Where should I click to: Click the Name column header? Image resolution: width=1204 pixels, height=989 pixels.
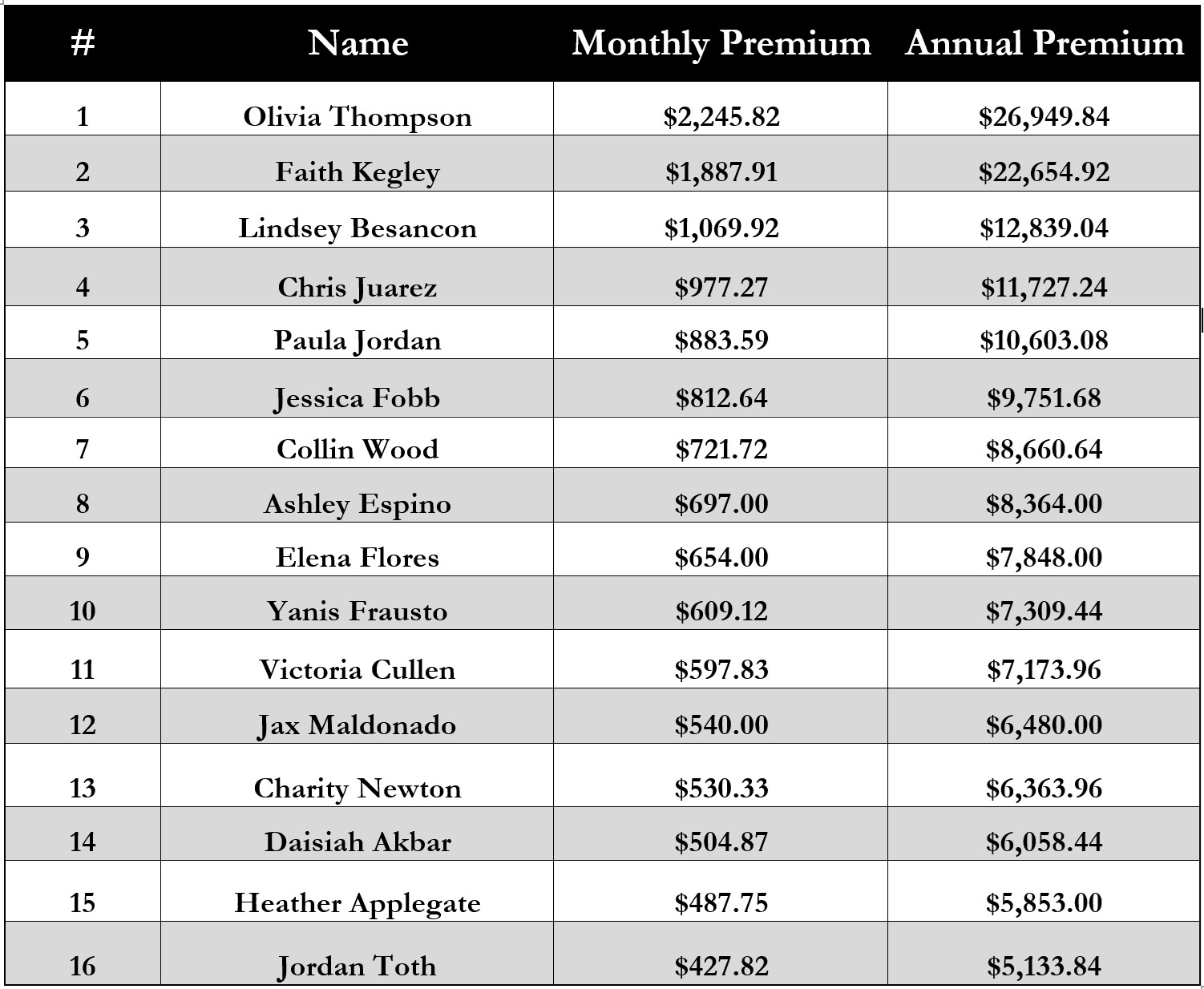357,43
